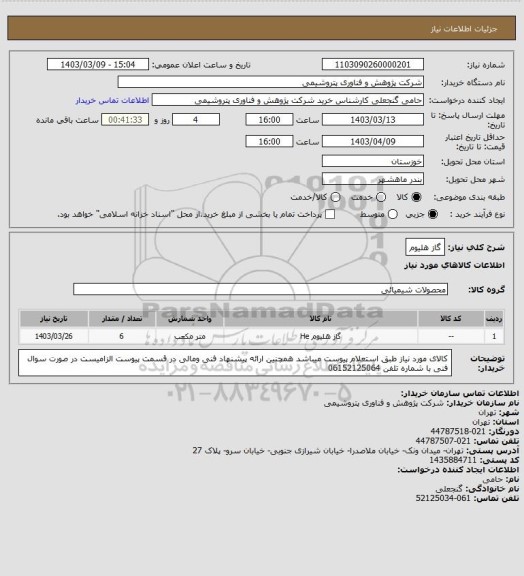524x576 pixels.
Task: Click the request creator field
Action: (x=288, y=100)
